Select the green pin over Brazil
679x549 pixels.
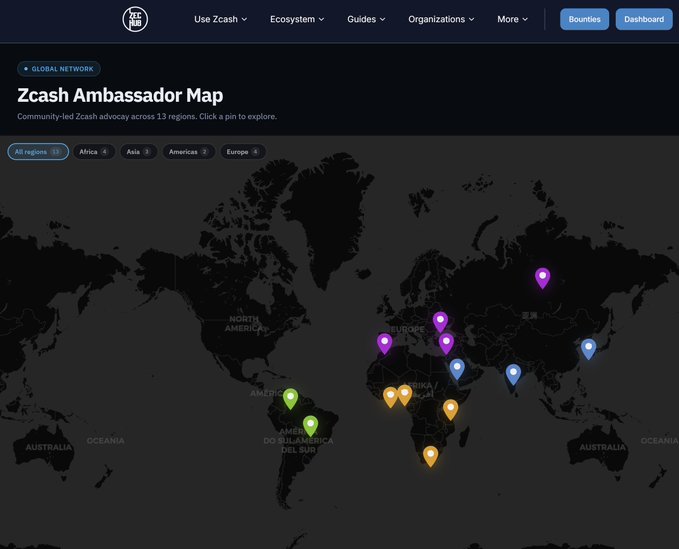coord(310,426)
